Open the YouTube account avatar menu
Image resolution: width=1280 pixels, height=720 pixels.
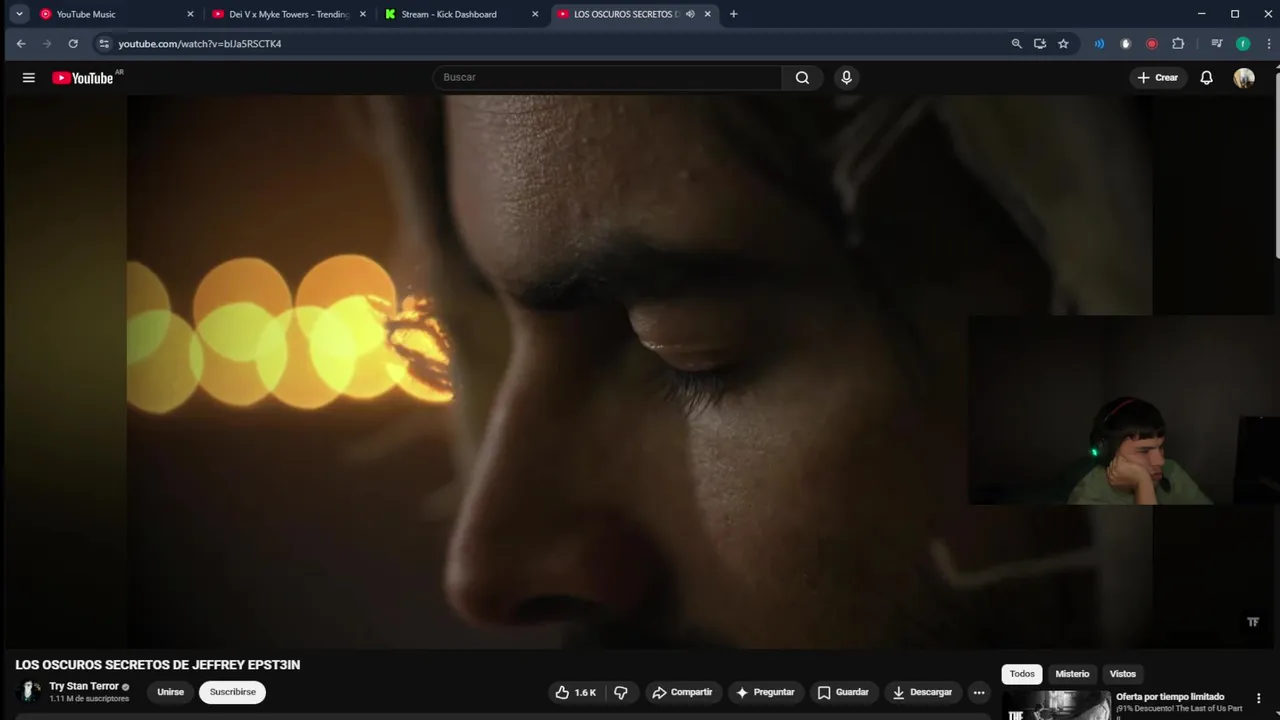pyautogui.click(x=1244, y=78)
